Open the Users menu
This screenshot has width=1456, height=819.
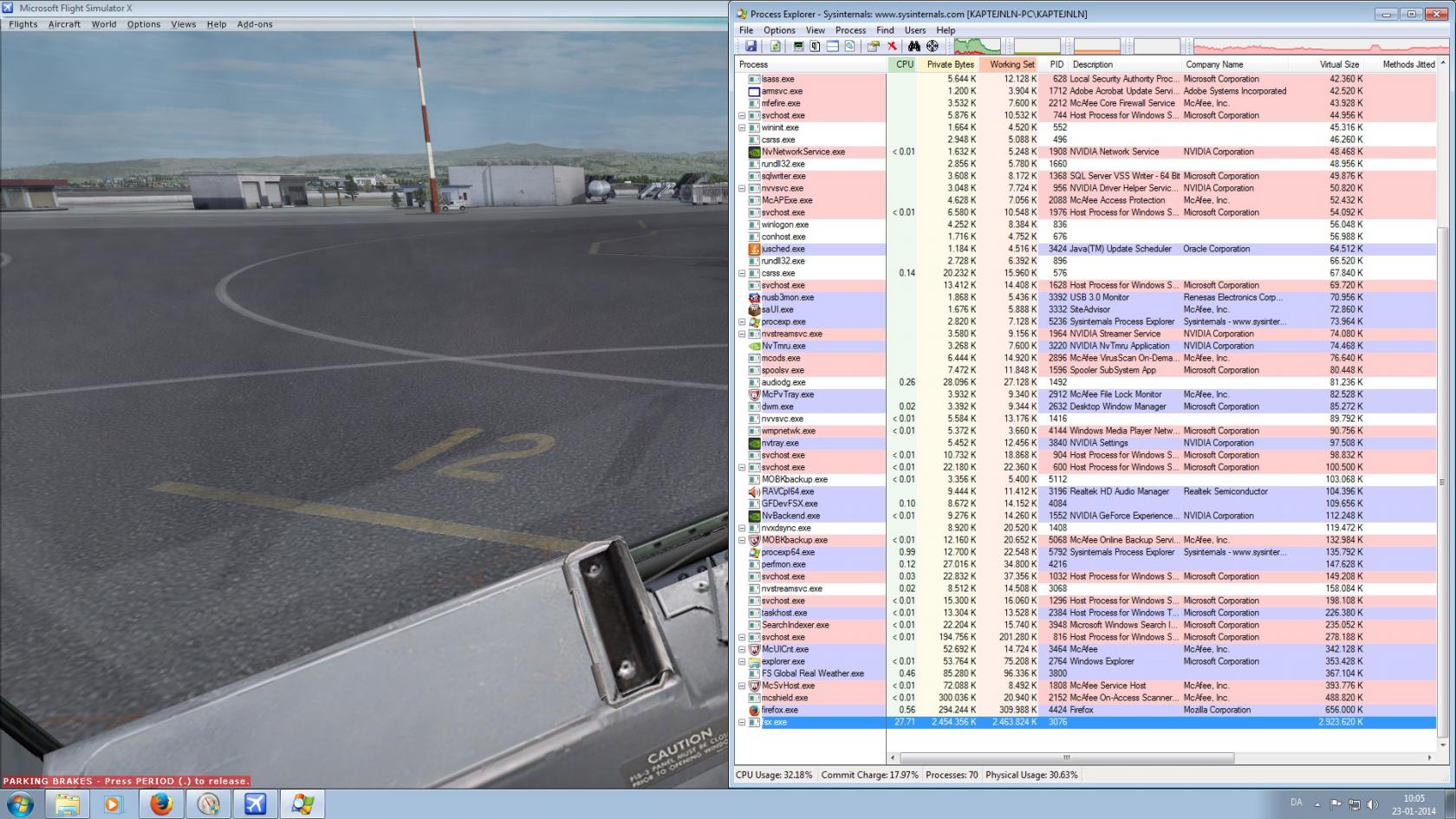[915, 29]
